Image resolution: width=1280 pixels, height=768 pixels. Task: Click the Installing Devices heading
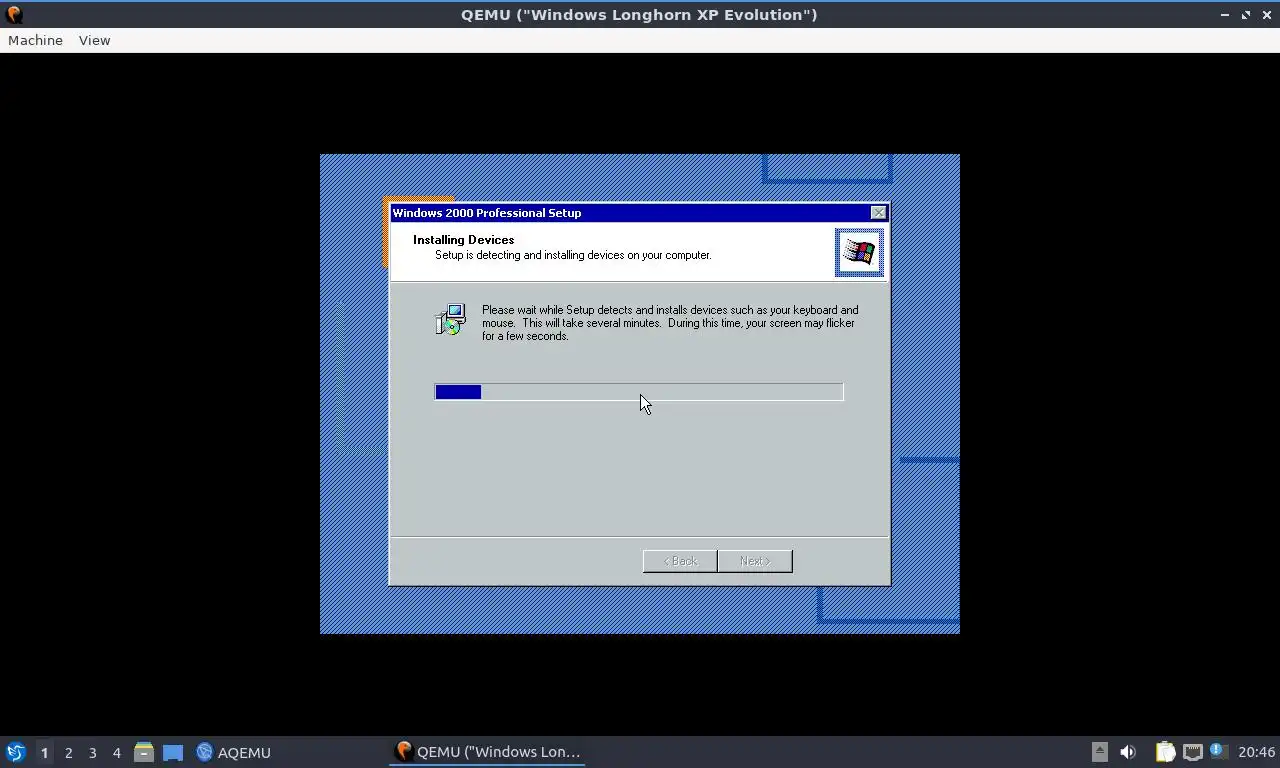[463, 240]
